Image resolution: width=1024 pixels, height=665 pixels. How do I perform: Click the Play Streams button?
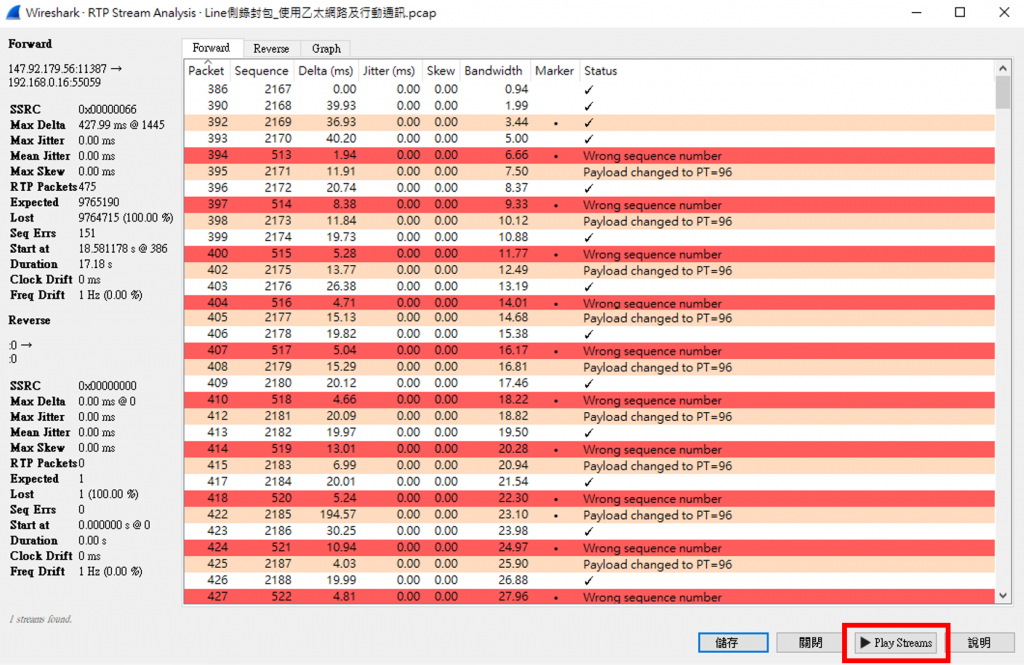[896, 643]
